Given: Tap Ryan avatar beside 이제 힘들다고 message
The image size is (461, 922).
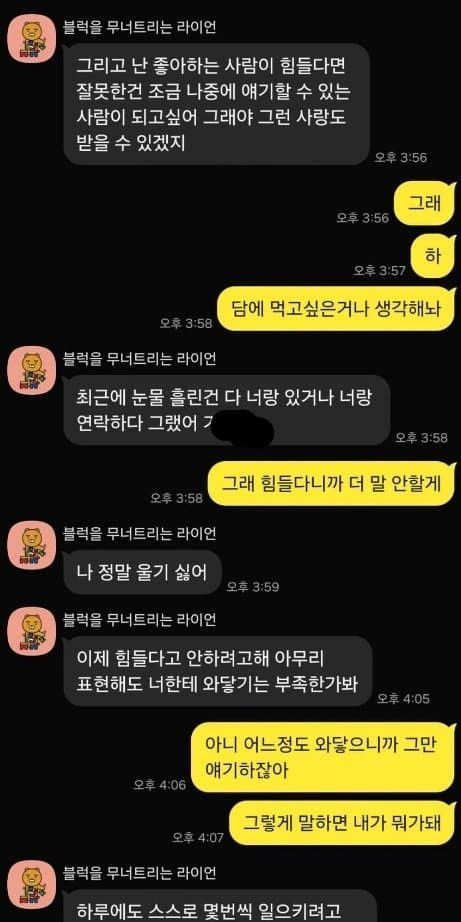Looking at the screenshot, I should coord(32,631).
